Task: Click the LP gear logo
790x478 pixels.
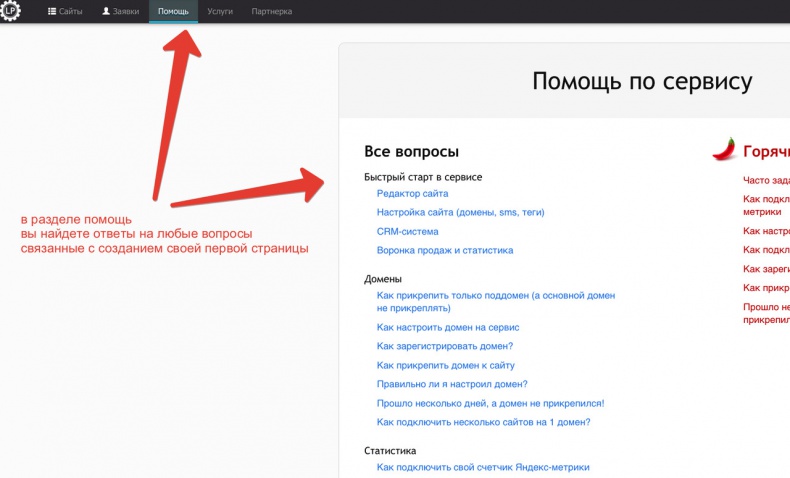Action: [x=10, y=10]
